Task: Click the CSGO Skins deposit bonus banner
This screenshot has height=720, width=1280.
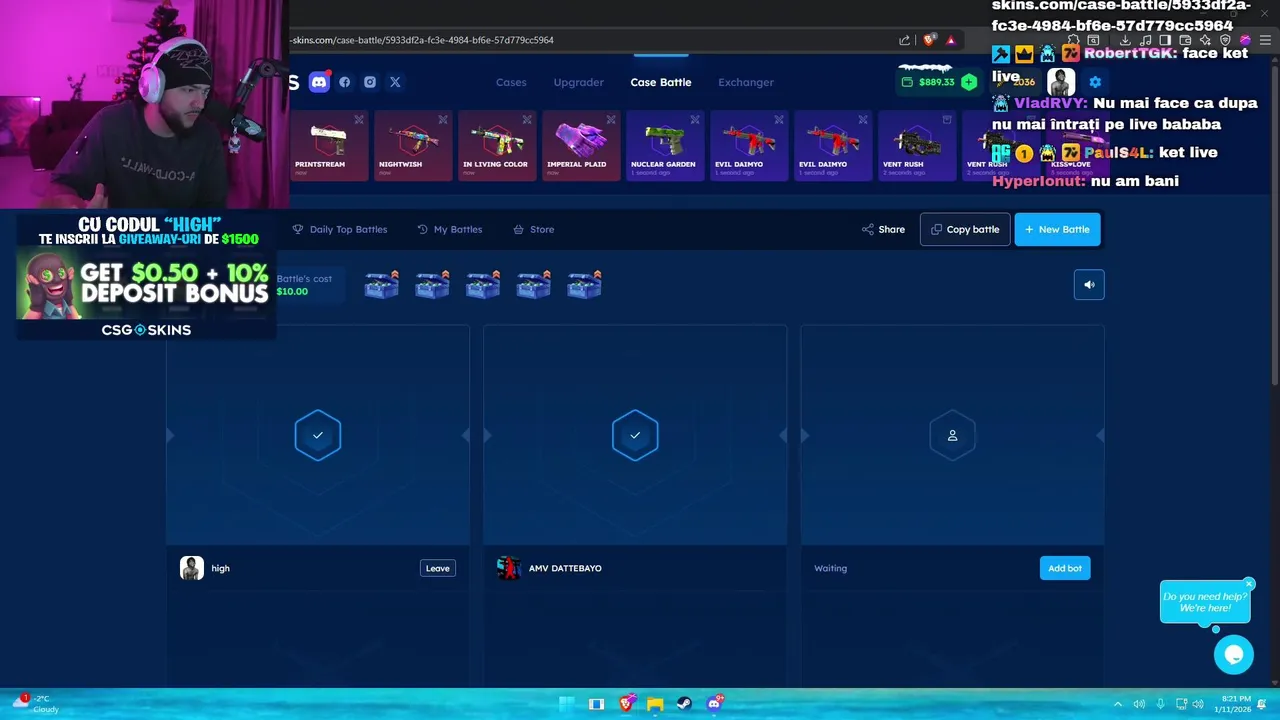Action: [x=146, y=277]
